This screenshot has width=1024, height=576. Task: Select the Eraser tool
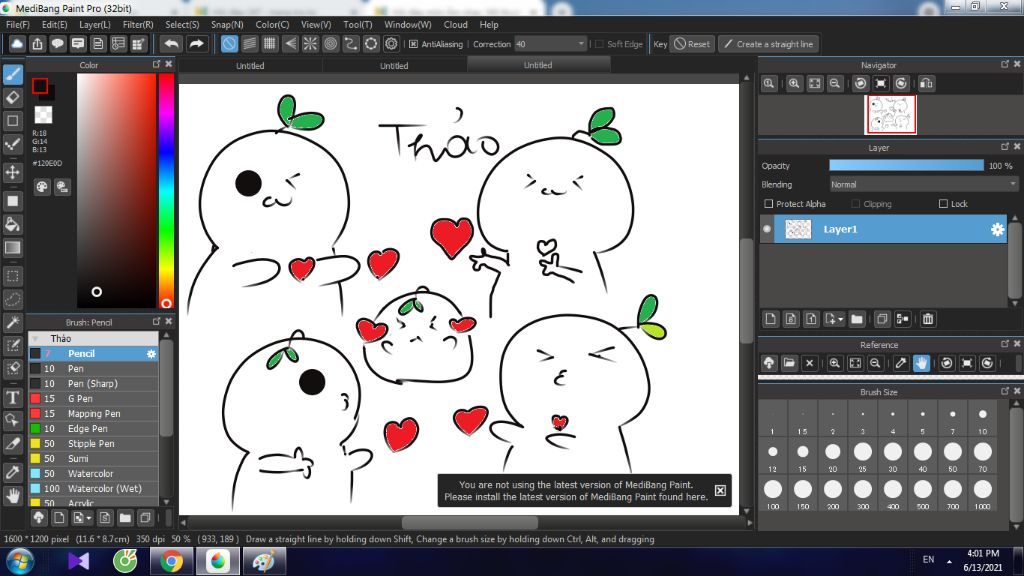click(x=12, y=97)
